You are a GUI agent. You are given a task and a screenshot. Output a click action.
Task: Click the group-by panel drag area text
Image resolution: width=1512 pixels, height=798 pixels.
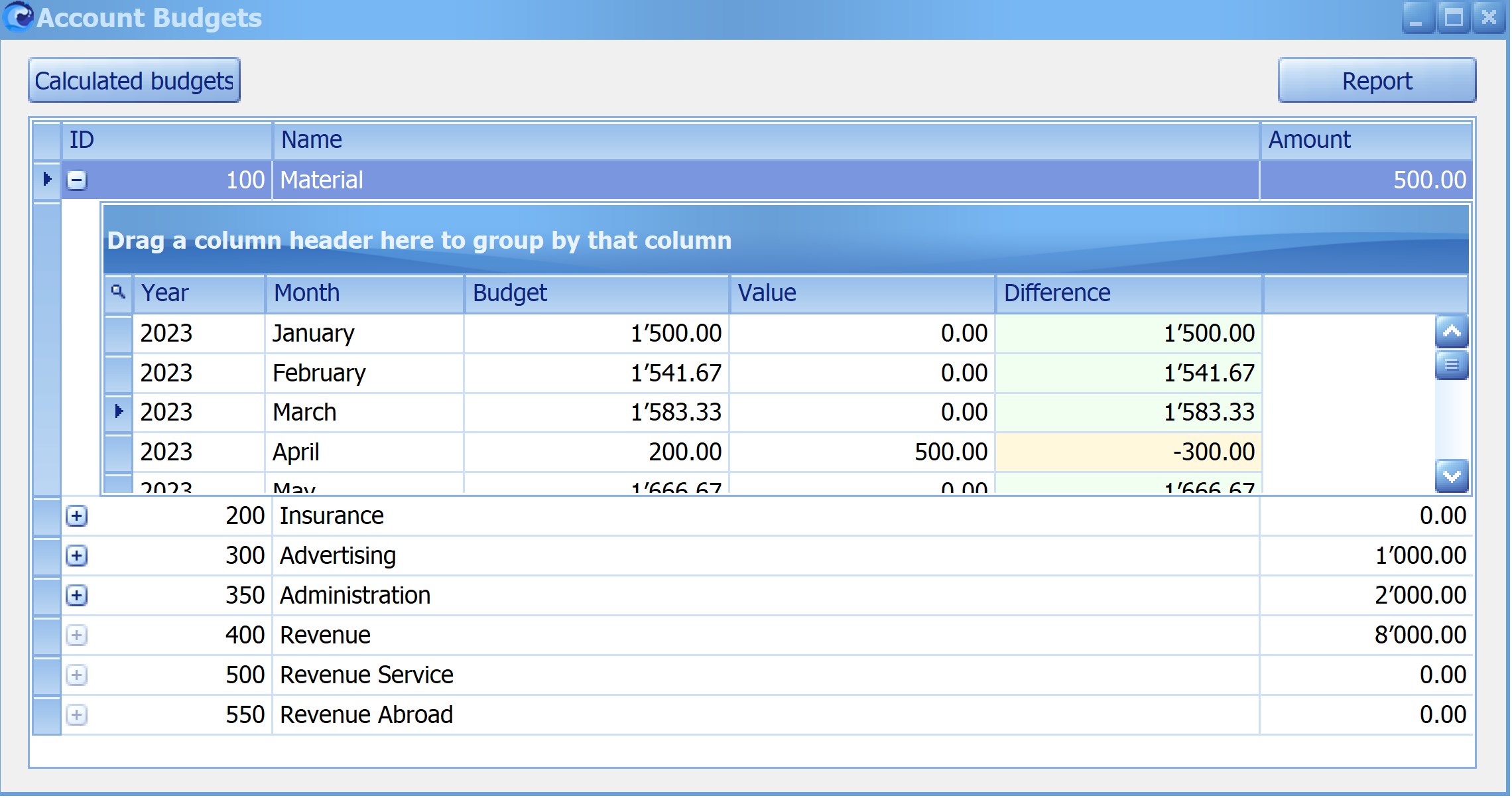click(419, 240)
